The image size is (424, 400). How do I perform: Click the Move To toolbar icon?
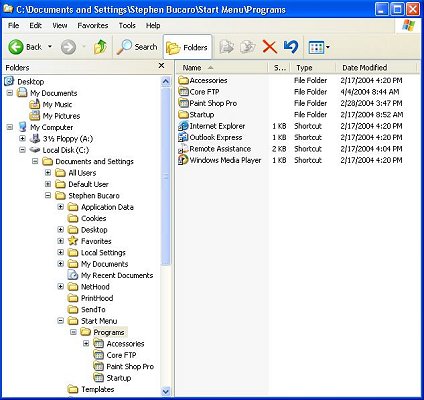(x=227, y=47)
